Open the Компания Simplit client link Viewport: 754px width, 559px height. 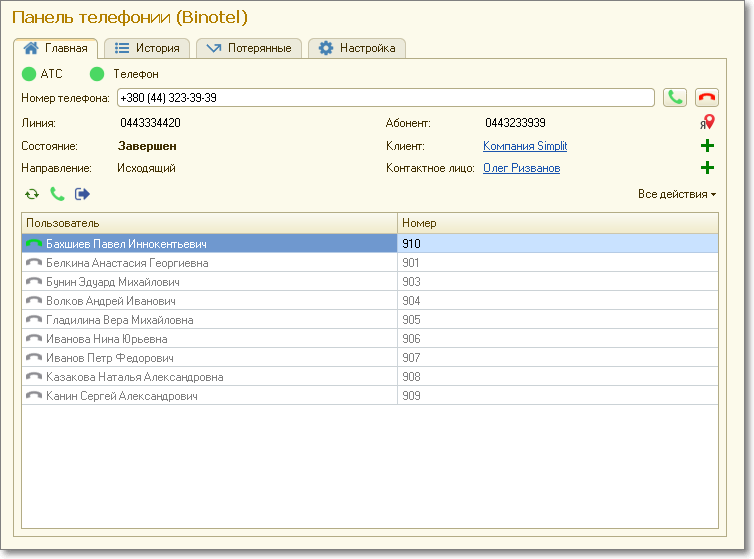tap(525, 146)
